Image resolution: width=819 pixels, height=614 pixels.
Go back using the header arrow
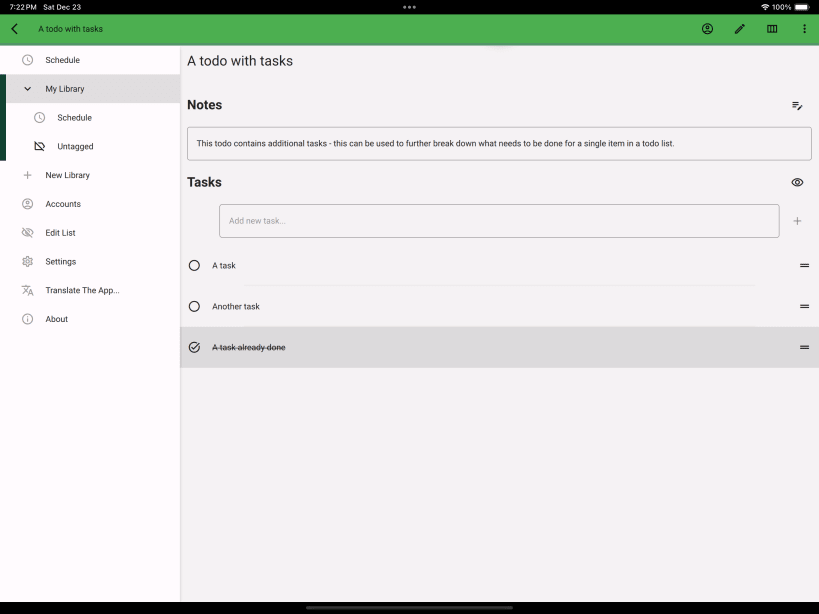(15, 29)
